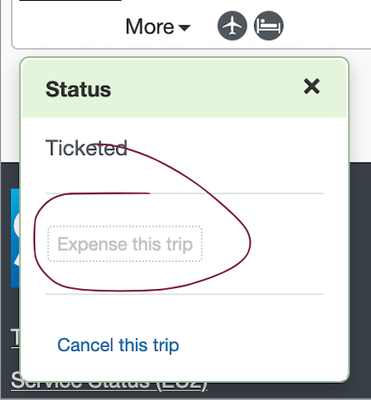Click the hotel bed icon
The height and width of the screenshot is (400, 371).
[x=269, y=26]
